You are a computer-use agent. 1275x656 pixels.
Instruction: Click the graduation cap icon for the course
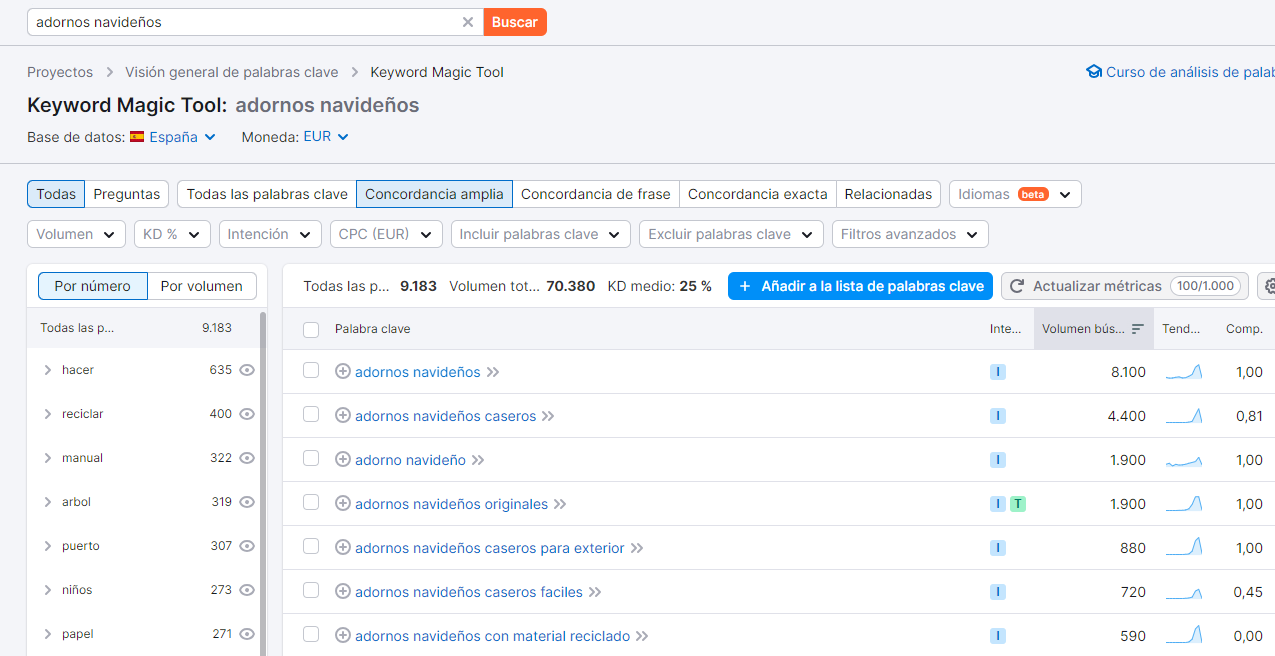pyautogui.click(x=1094, y=72)
